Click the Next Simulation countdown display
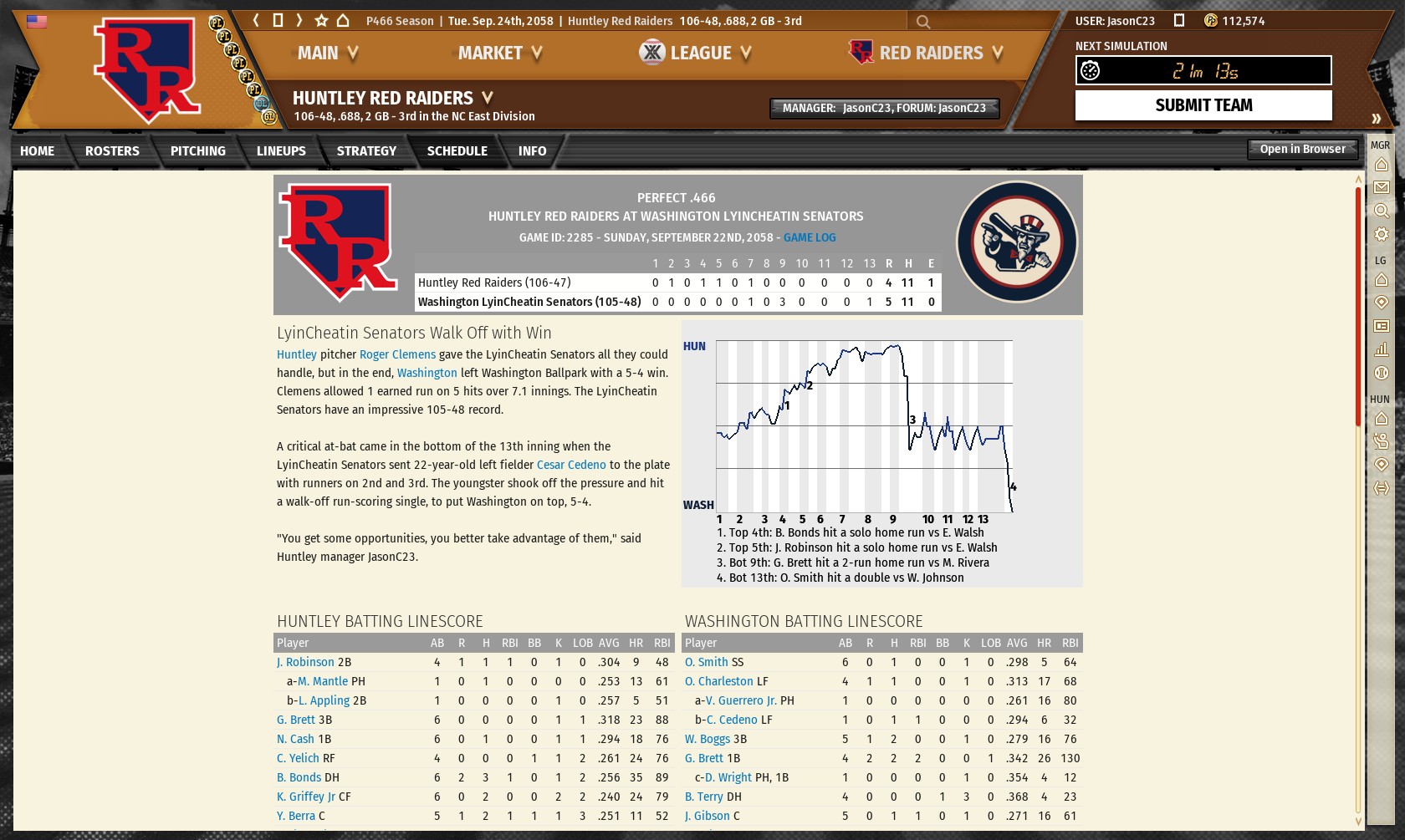Image resolution: width=1405 pixels, height=840 pixels. 1203,71
